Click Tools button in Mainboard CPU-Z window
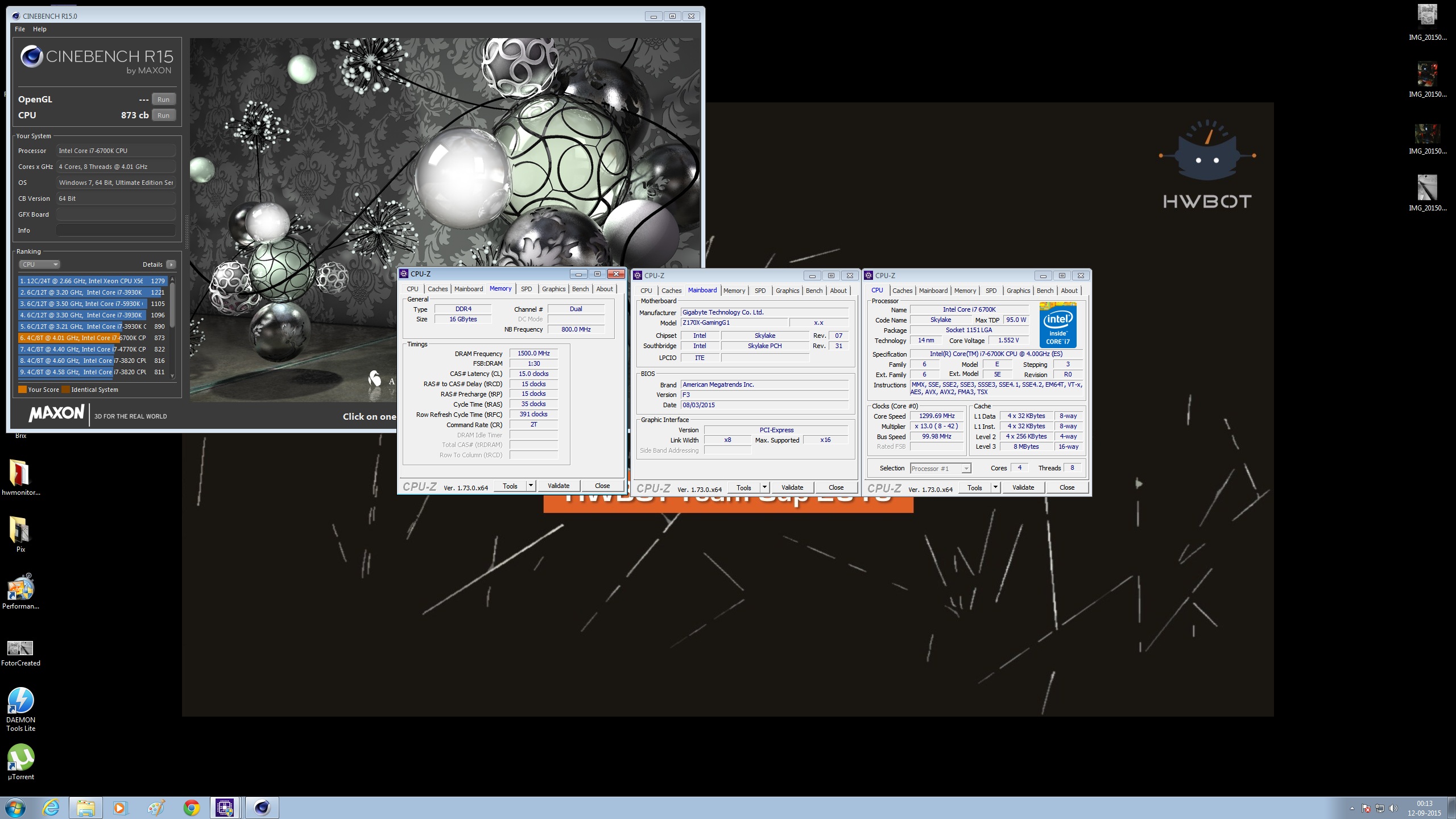 coord(743,487)
